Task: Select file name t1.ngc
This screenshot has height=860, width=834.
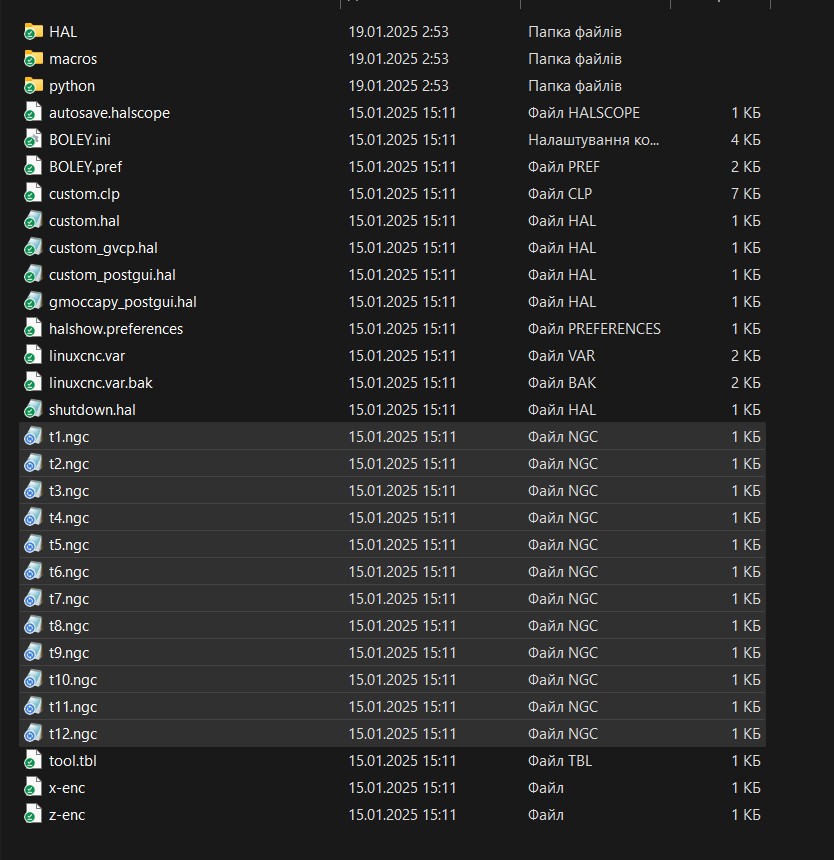Action: pos(69,437)
